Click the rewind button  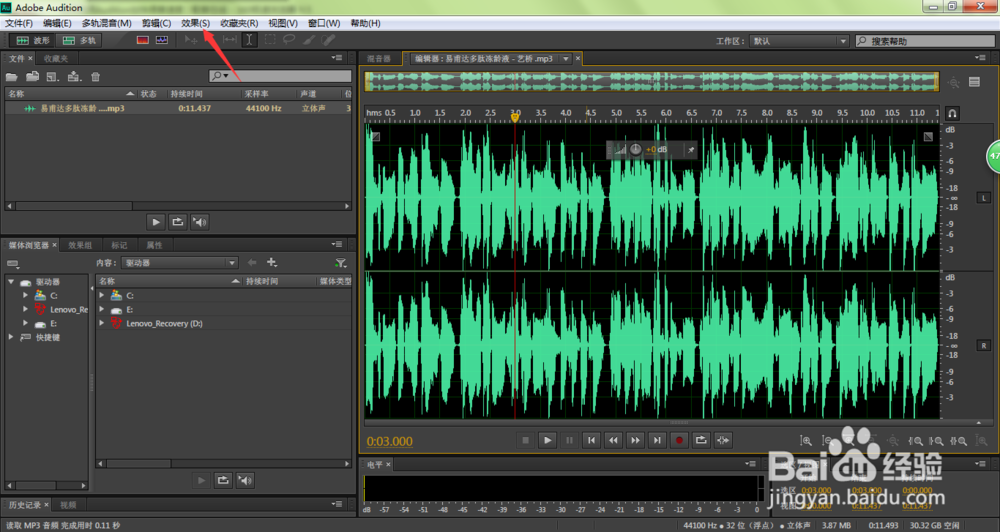pos(614,440)
